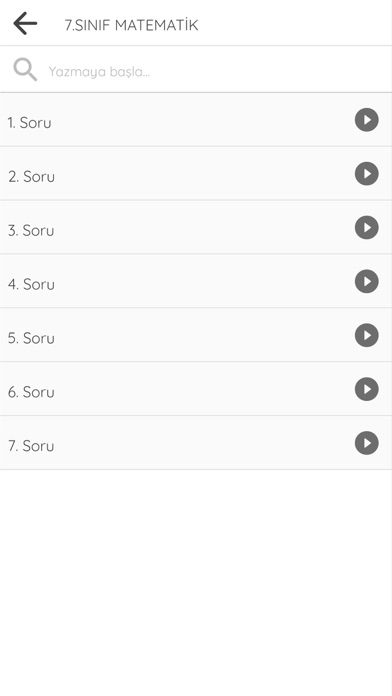Choose the 5. Soru entry

click(195, 335)
